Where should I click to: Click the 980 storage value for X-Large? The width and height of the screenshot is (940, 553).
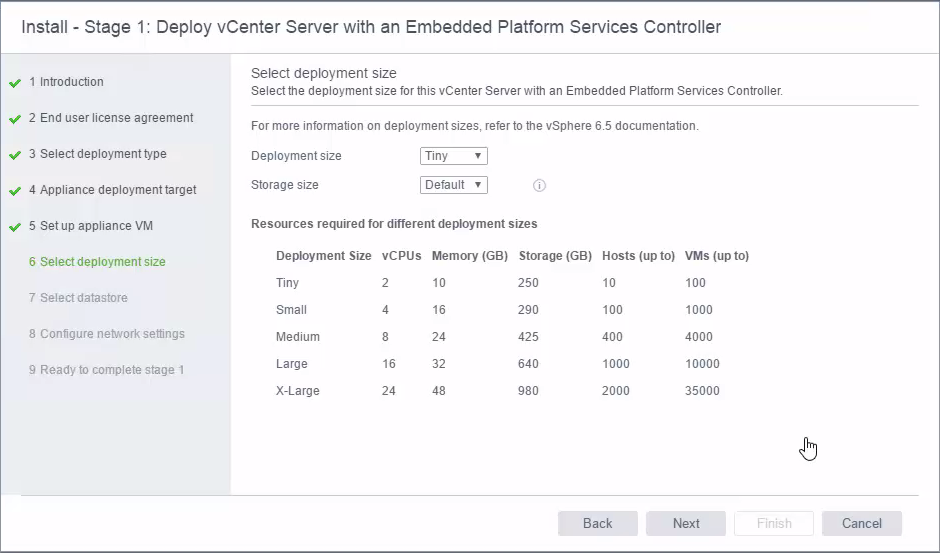coord(528,390)
